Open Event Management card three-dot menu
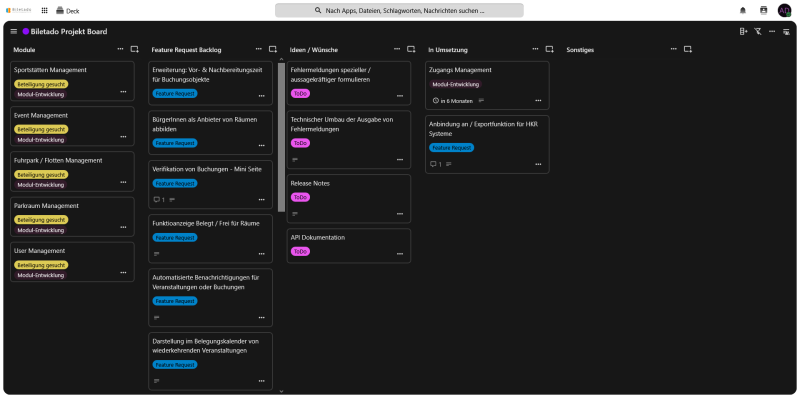 click(123, 137)
